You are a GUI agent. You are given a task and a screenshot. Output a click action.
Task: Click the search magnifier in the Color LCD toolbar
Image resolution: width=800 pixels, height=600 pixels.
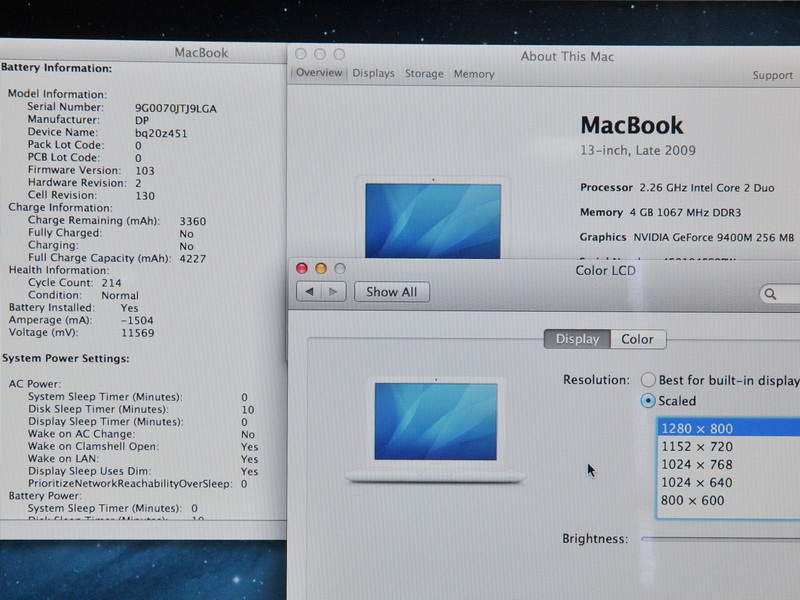tap(770, 294)
